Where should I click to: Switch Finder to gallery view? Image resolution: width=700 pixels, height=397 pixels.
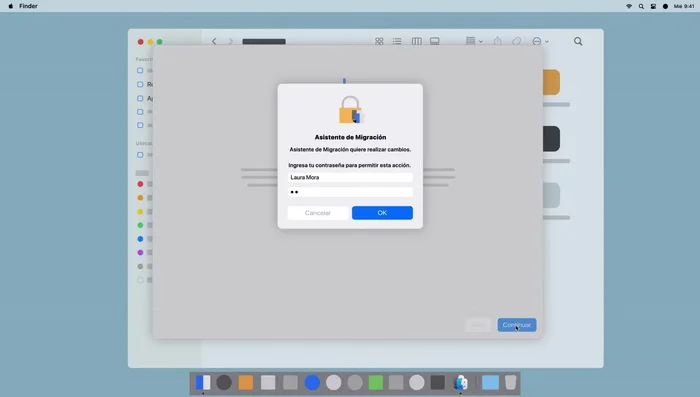435,41
